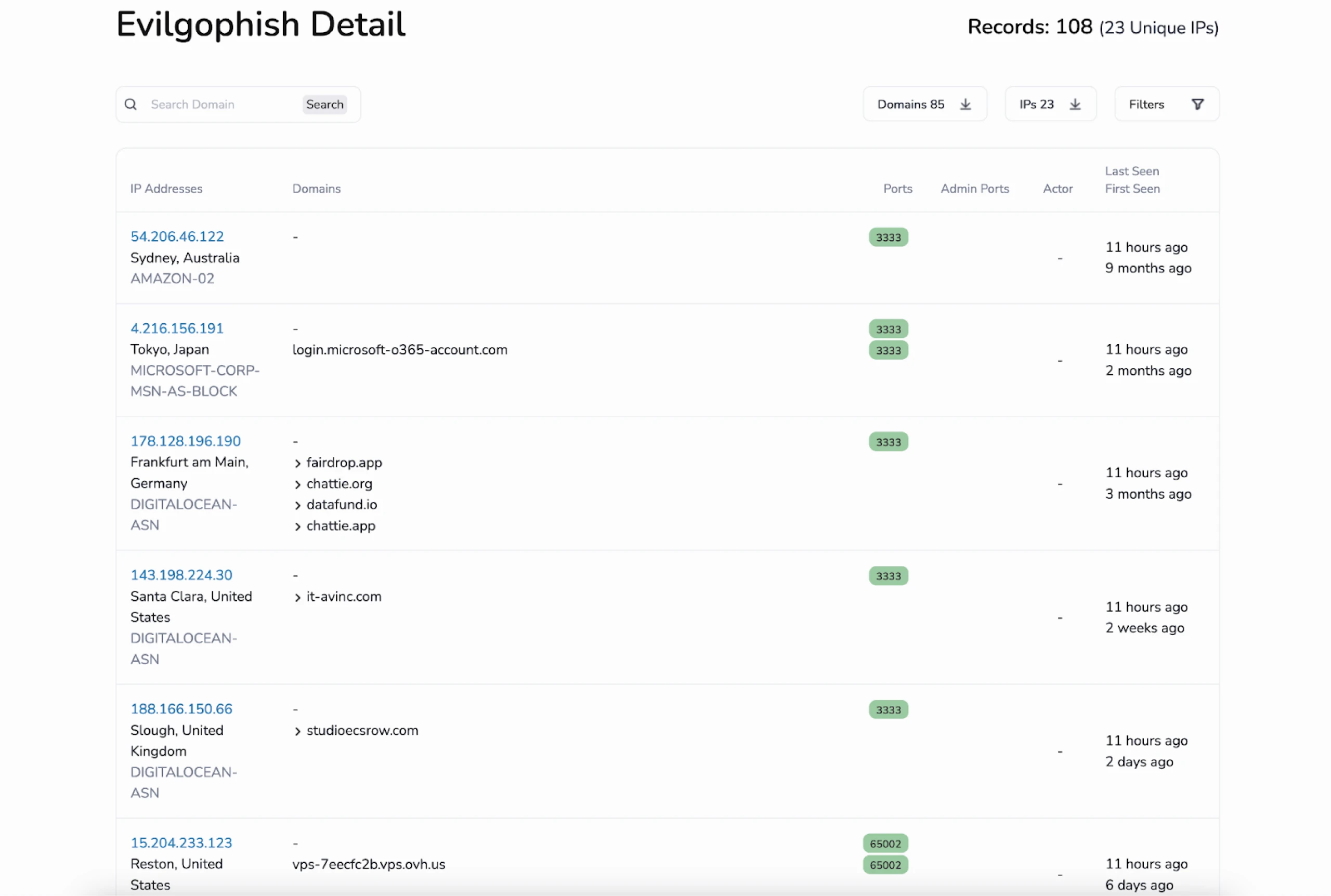This screenshot has width=1331, height=896.
Task: Download the IPs 23 list
Action: click(1050, 104)
